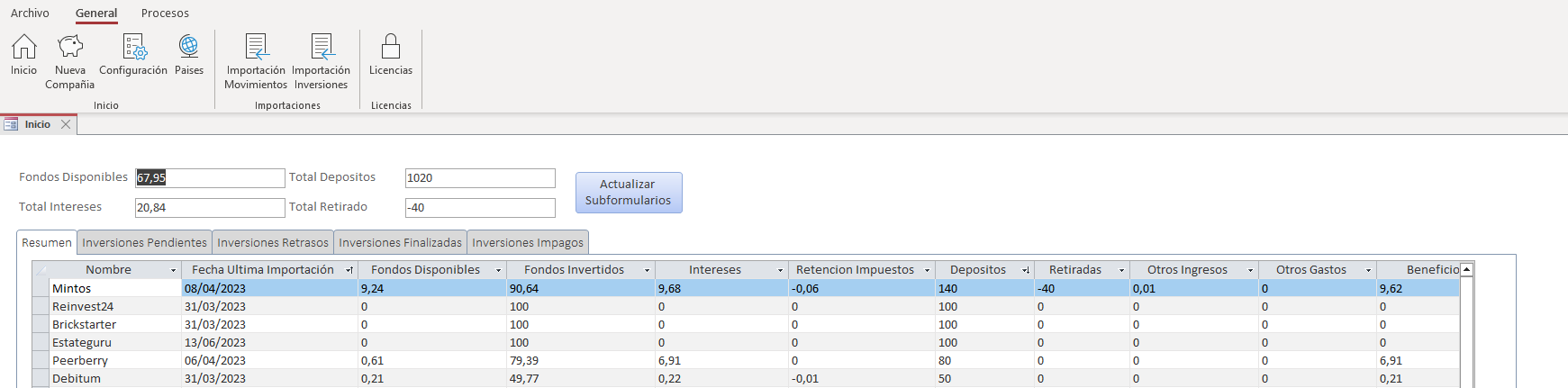This screenshot has height=388, width=1568.
Task: Switch to the Procesos ribbon tab
Action: coord(165,14)
